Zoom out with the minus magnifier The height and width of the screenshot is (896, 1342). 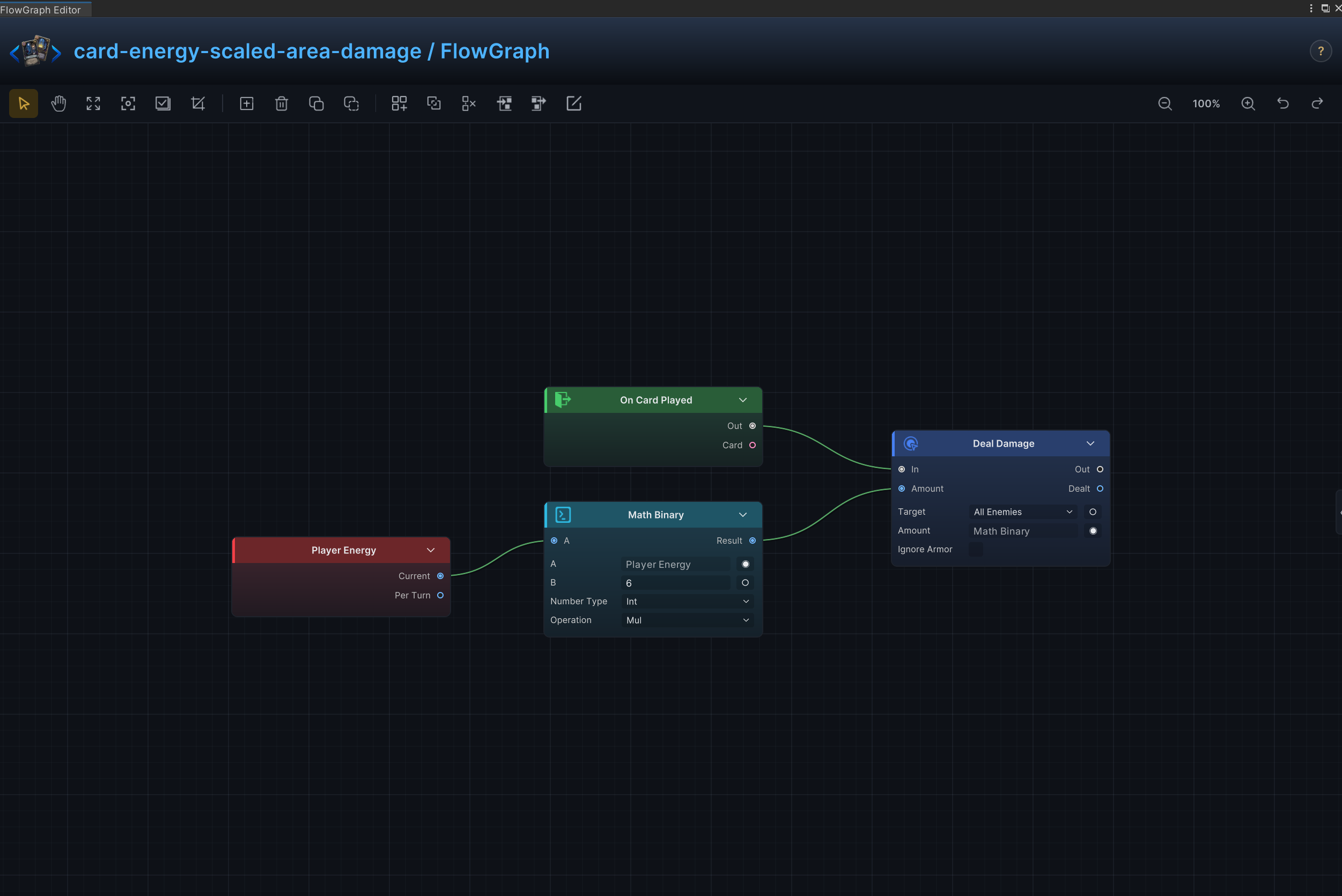pos(1165,103)
